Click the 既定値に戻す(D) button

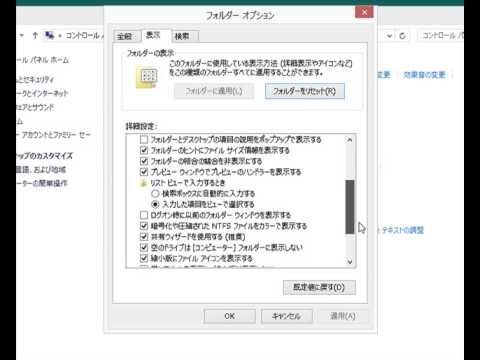(319, 287)
